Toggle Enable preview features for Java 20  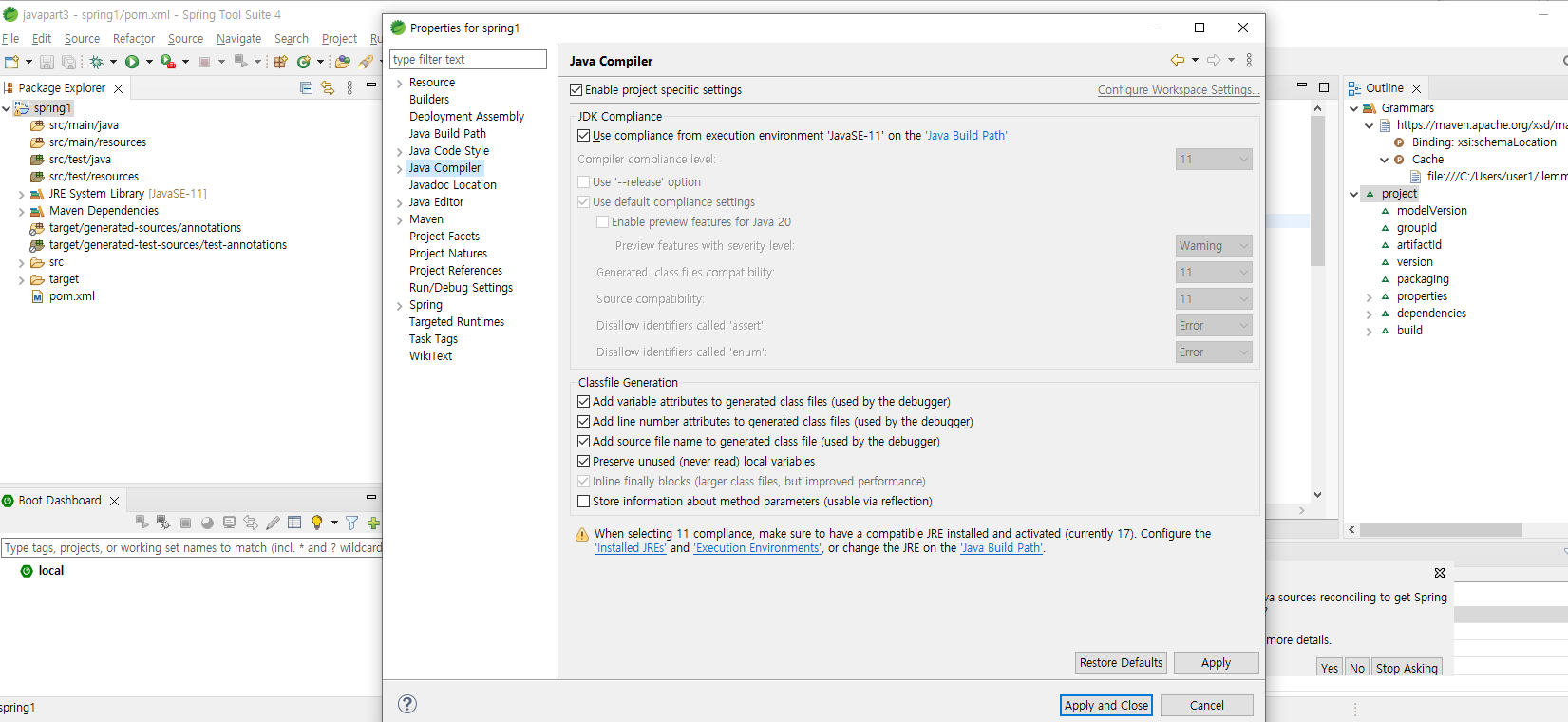pyautogui.click(x=603, y=222)
